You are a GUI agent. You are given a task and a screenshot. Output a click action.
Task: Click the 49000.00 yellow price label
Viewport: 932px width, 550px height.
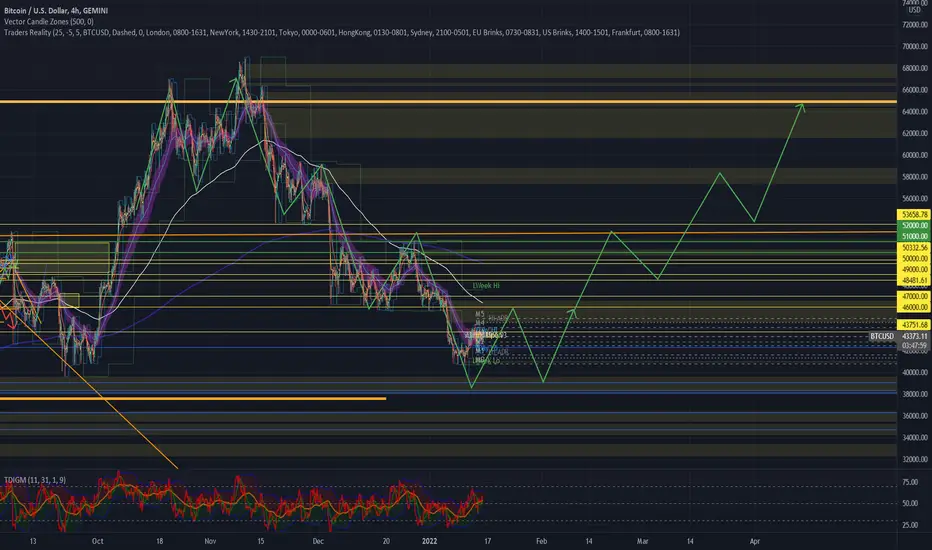point(914,269)
